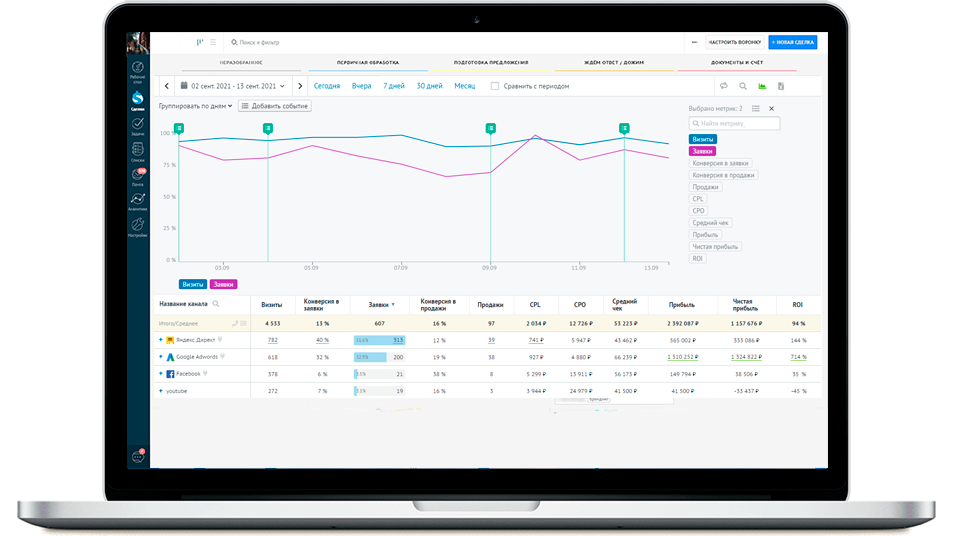
Task: Open the Почта sidebar icon
Action: click(x=138, y=176)
